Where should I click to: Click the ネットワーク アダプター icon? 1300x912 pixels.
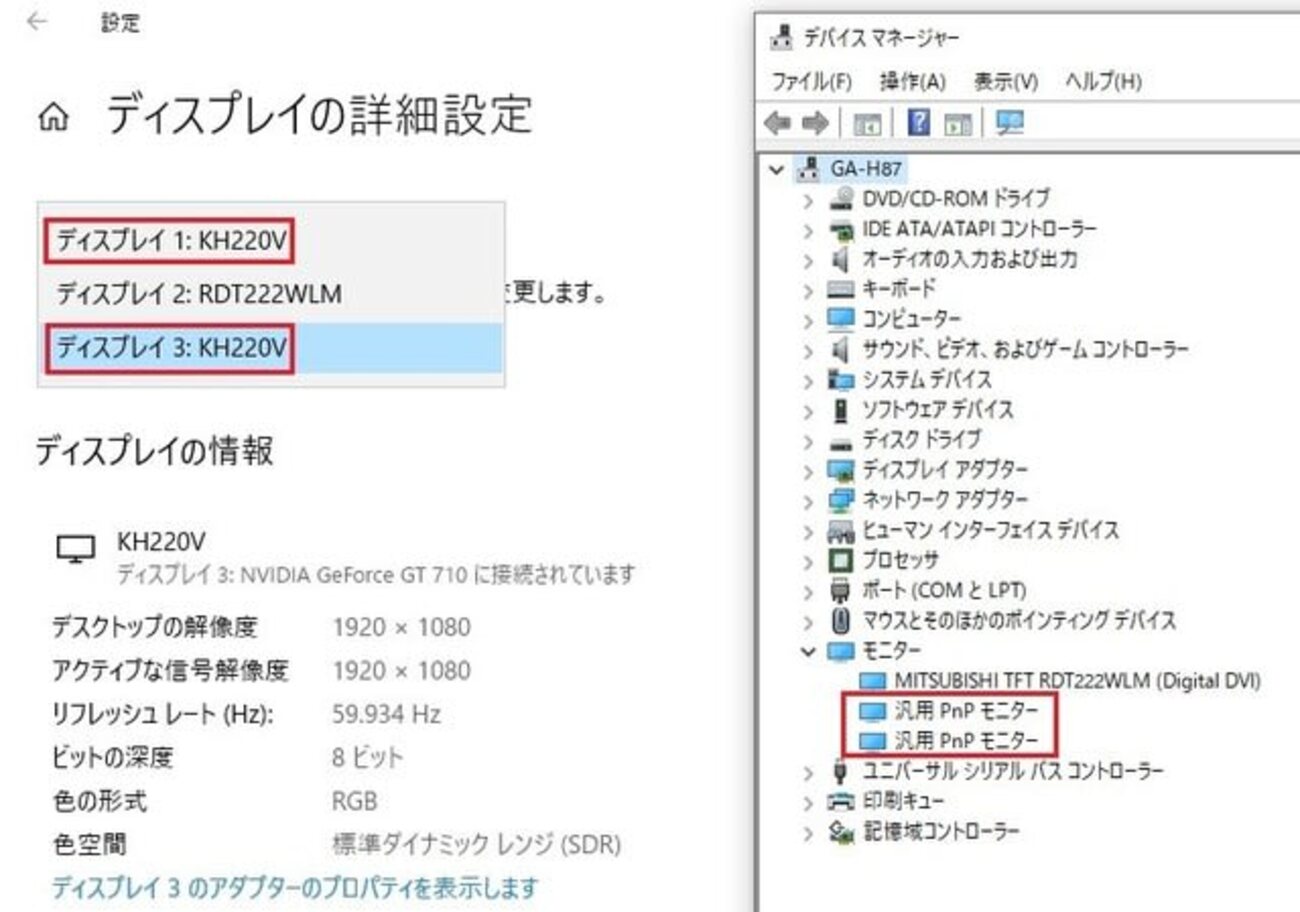[x=843, y=499]
